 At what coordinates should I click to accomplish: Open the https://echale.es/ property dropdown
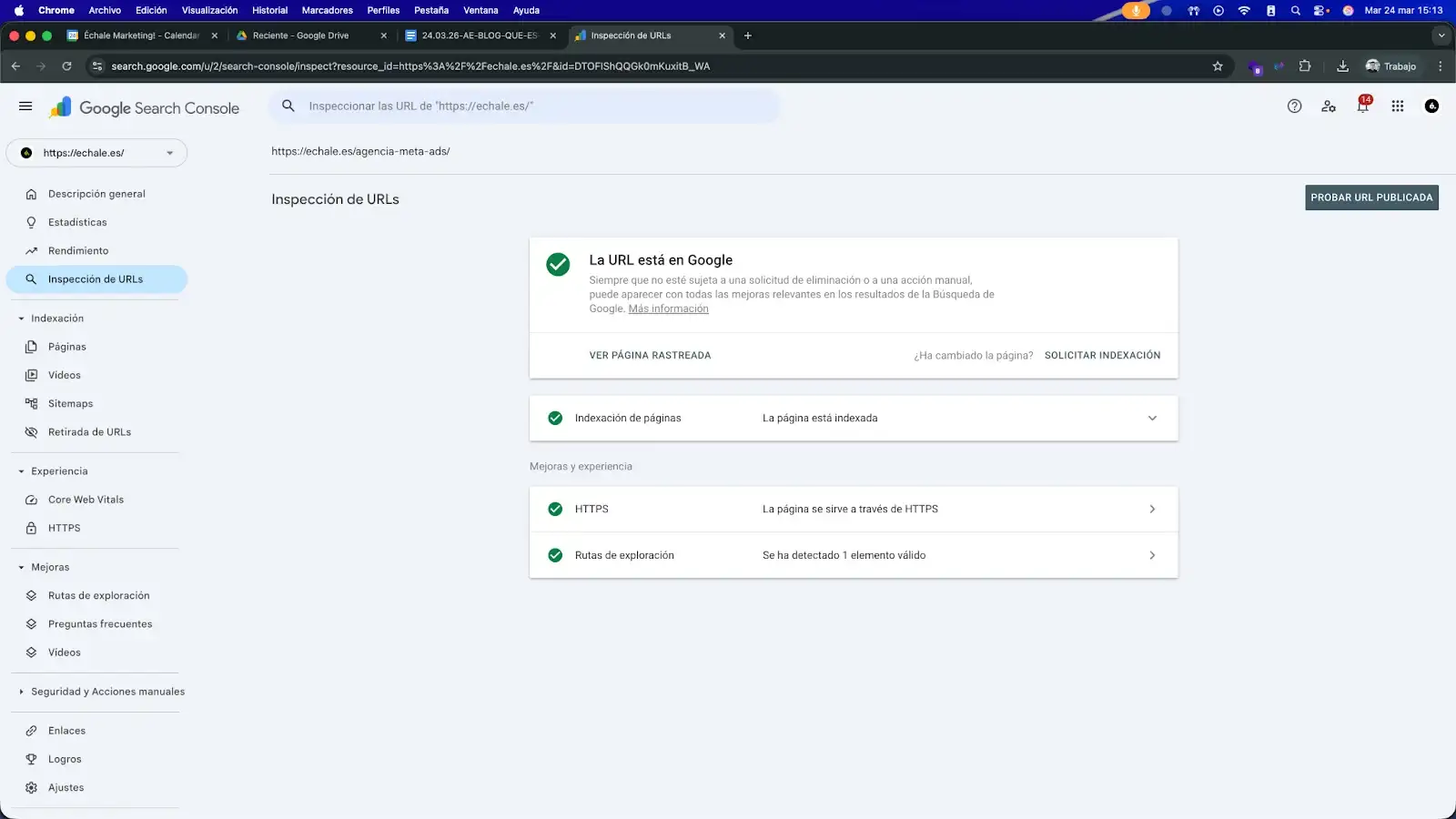click(x=96, y=153)
